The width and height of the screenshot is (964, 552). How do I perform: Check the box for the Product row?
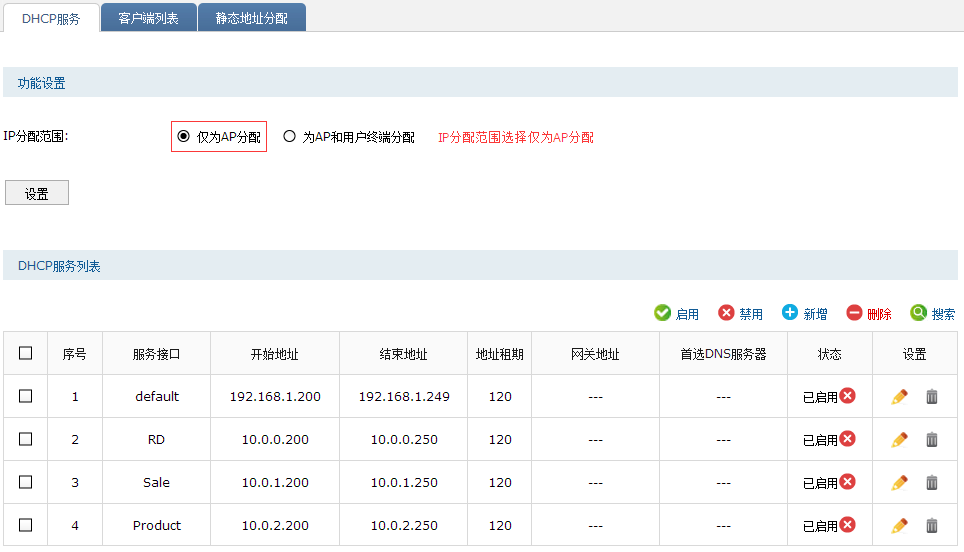tap(25, 525)
